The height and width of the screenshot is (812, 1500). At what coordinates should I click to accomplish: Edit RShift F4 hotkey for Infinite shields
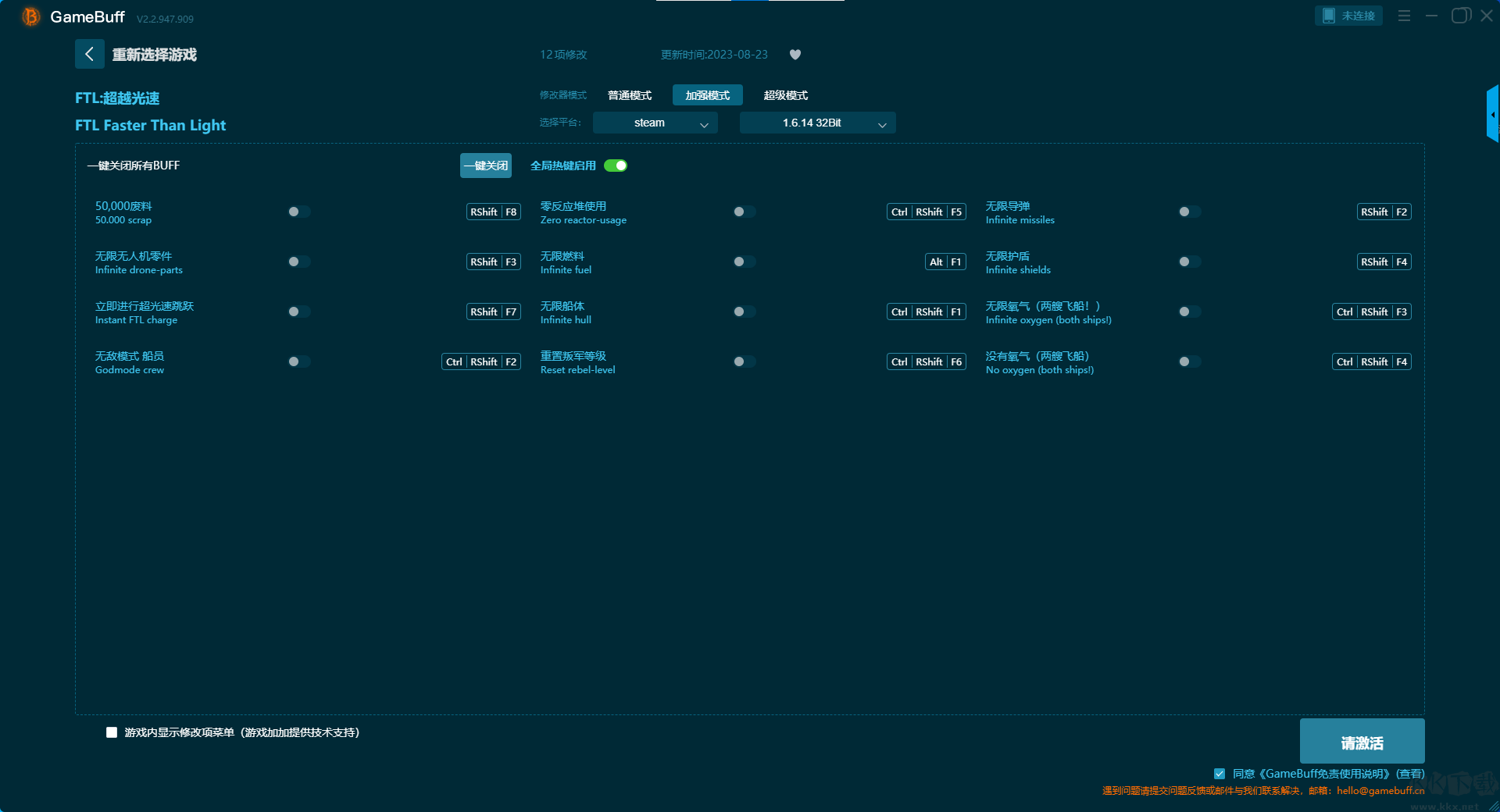[x=1384, y=262]
